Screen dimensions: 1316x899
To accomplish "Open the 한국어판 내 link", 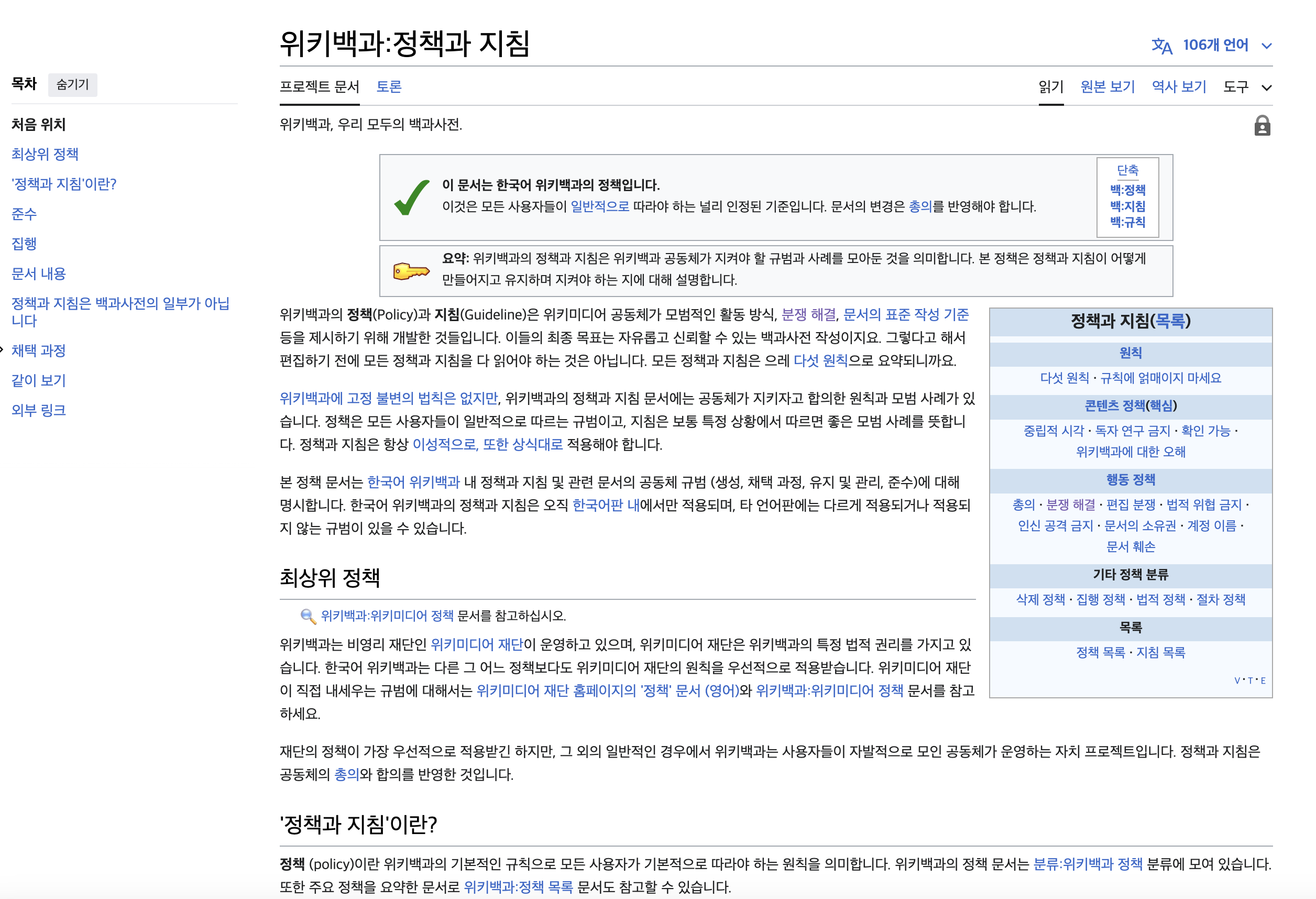I will coord(606,506).
